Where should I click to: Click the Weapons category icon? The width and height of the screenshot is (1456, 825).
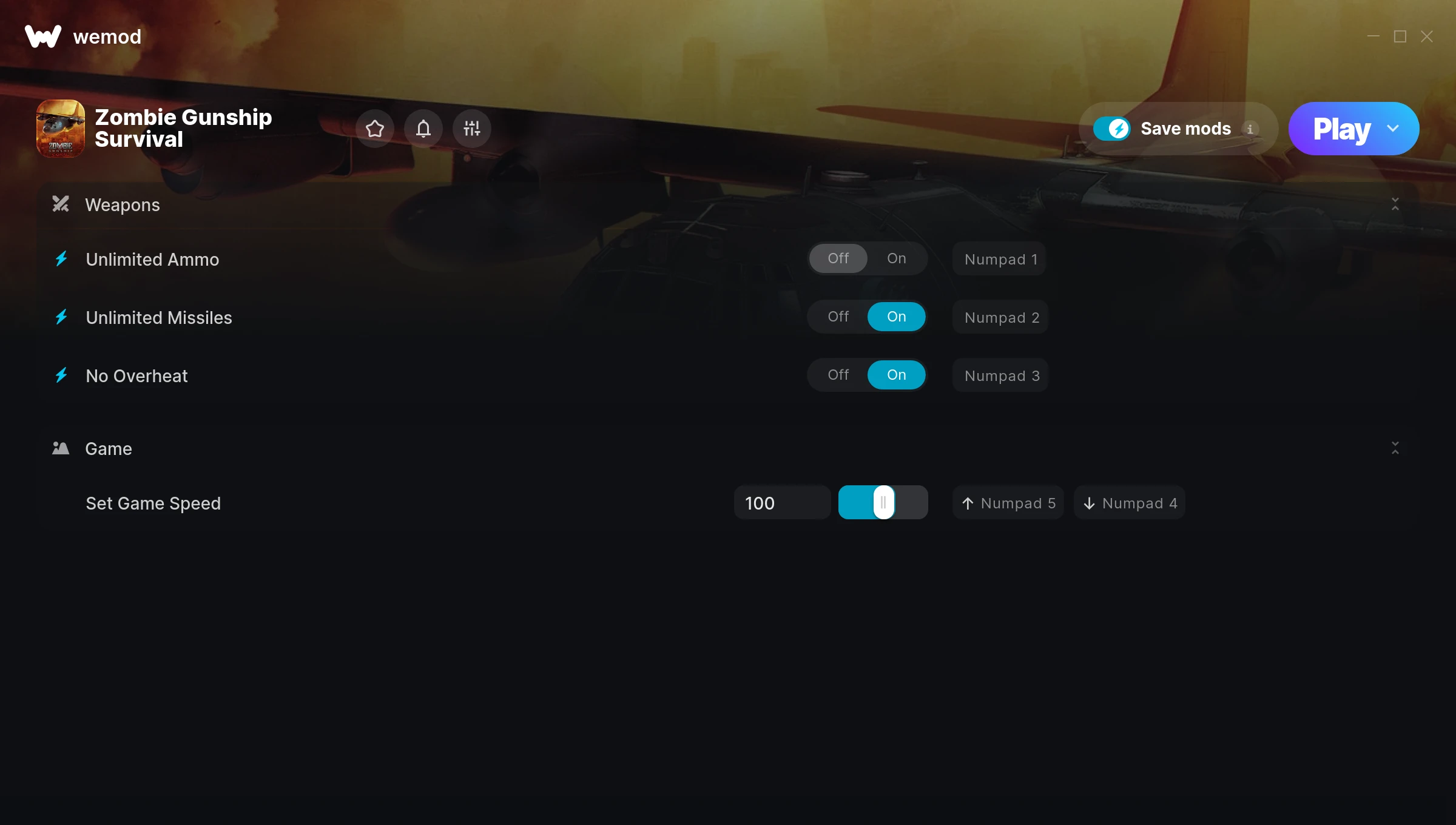[x=61, y=205]
